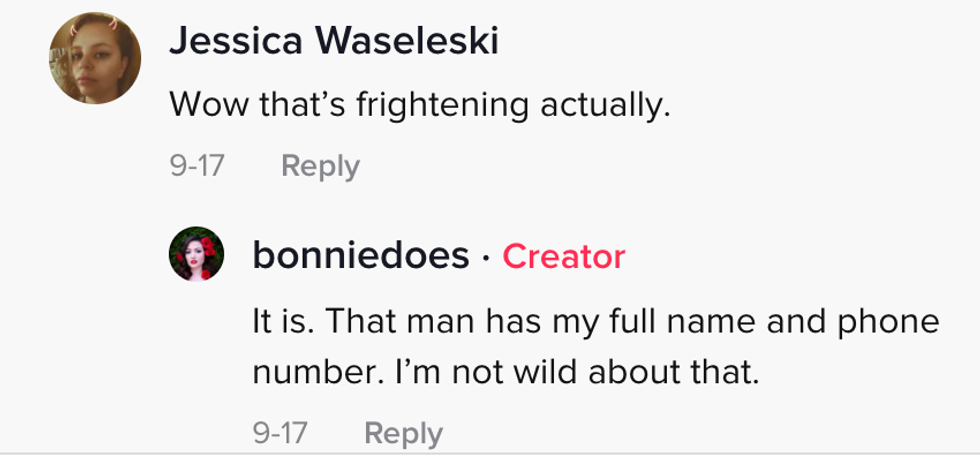Click the dot separator before Creator
Image resolution: width=980 pixels, height=463 pixels.
click(485, 257)
